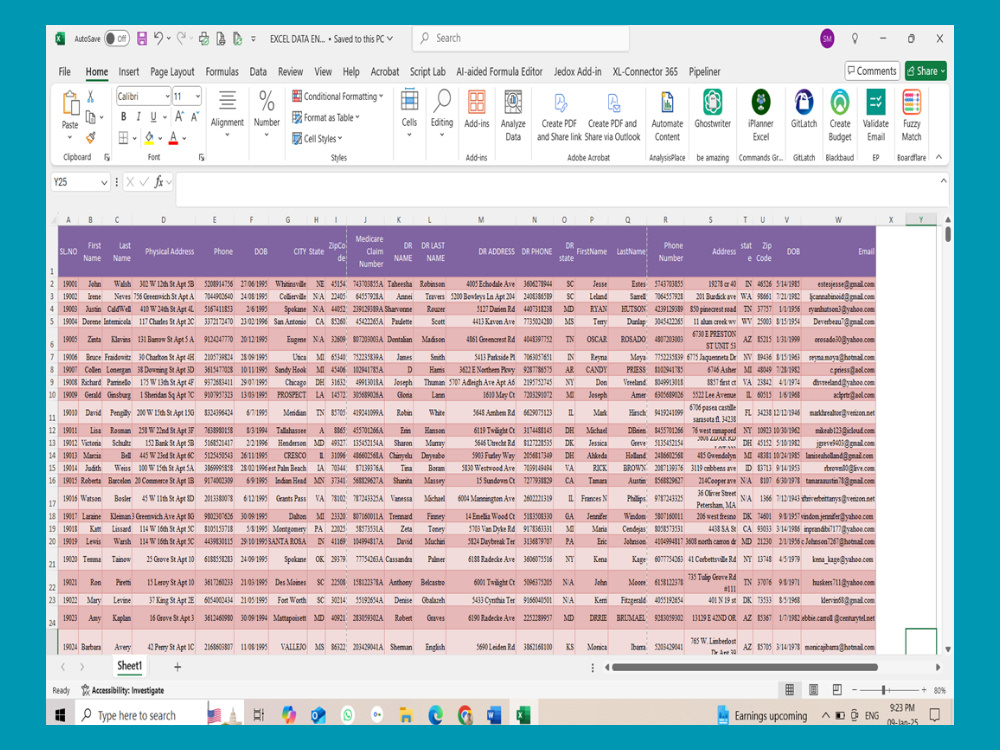
Task: Expand the Name Box dropdown showing Y25
Action: (104, 182)
